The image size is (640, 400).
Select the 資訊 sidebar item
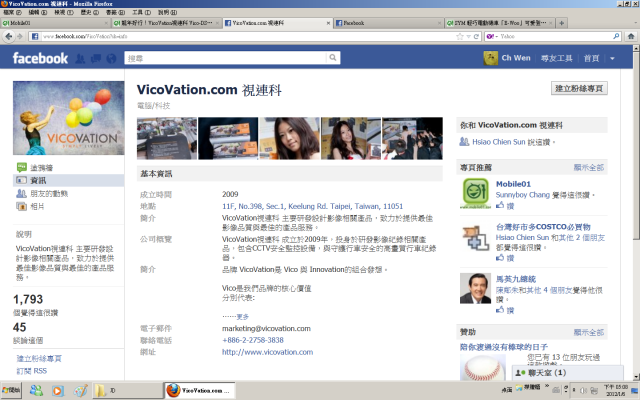click(x=69, y=180)
